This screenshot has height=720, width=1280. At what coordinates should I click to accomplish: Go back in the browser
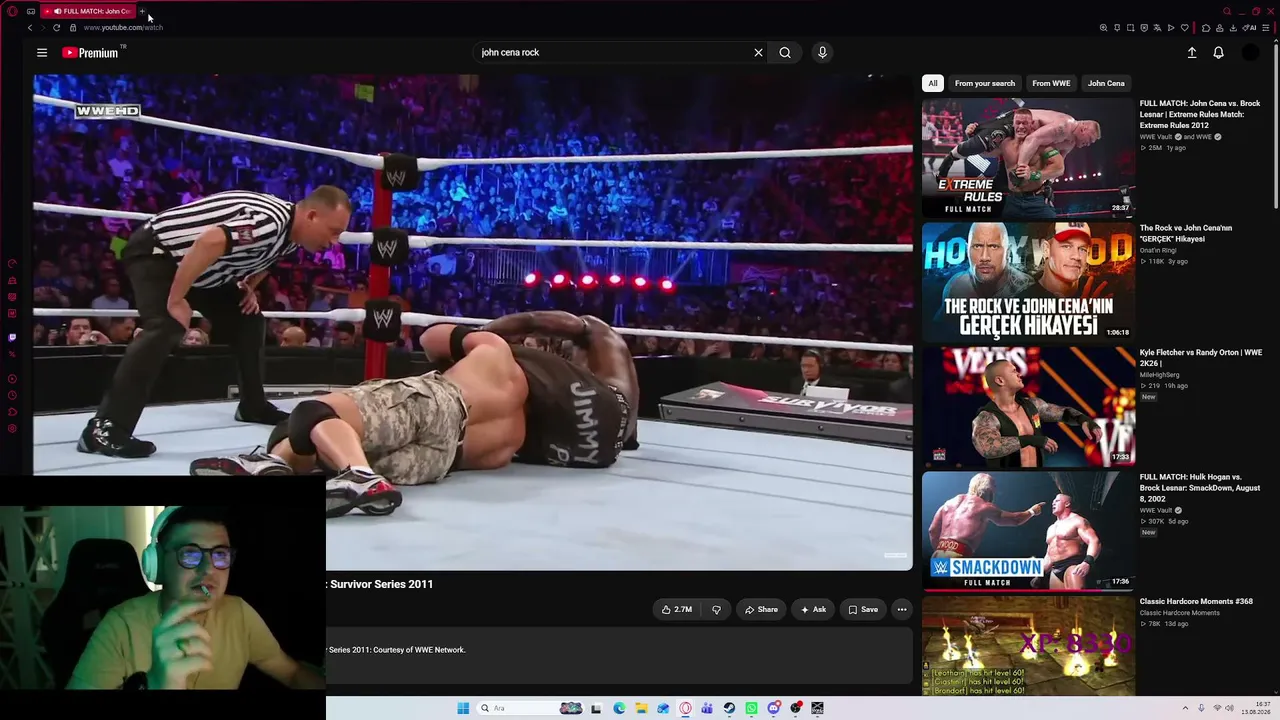point(30,28)
